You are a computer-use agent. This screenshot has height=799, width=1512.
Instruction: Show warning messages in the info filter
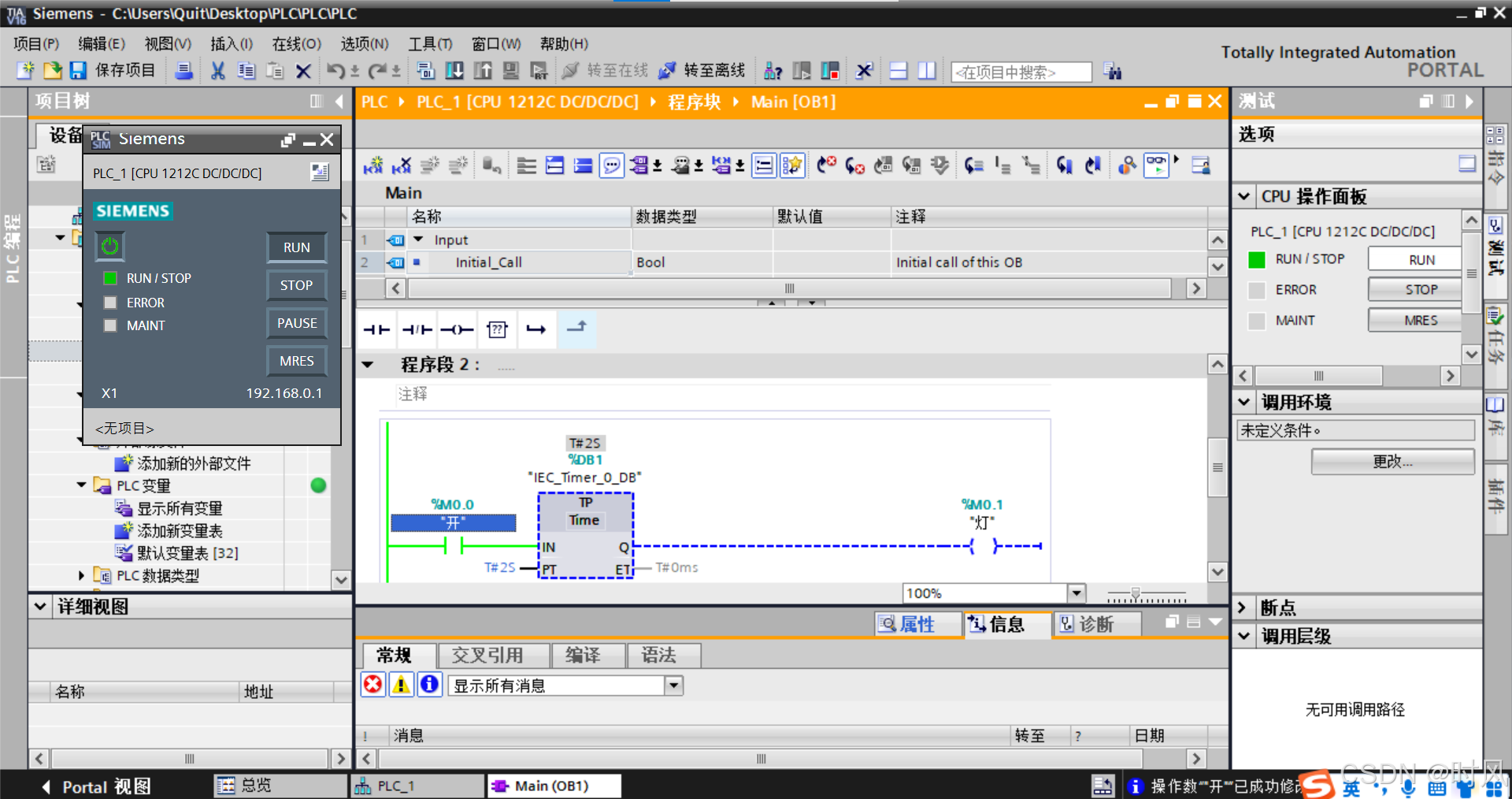point(402,684)
